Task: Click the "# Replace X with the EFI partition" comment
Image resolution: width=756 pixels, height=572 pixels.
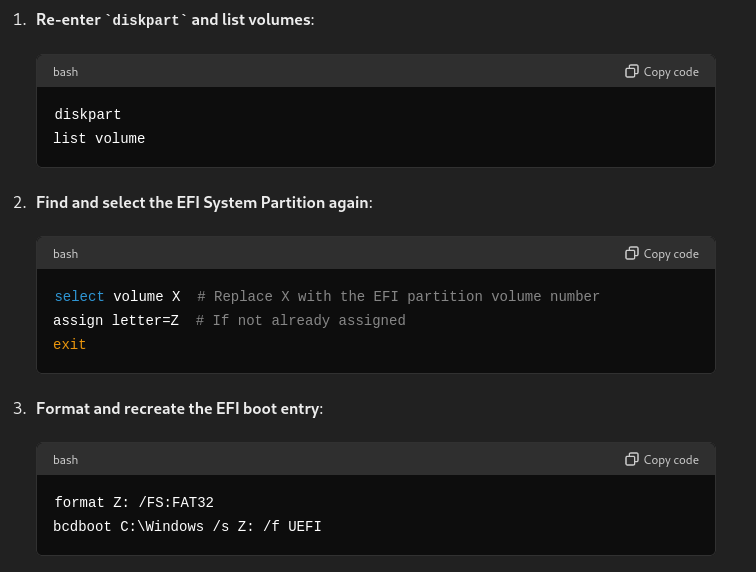Action: [398, 297]
